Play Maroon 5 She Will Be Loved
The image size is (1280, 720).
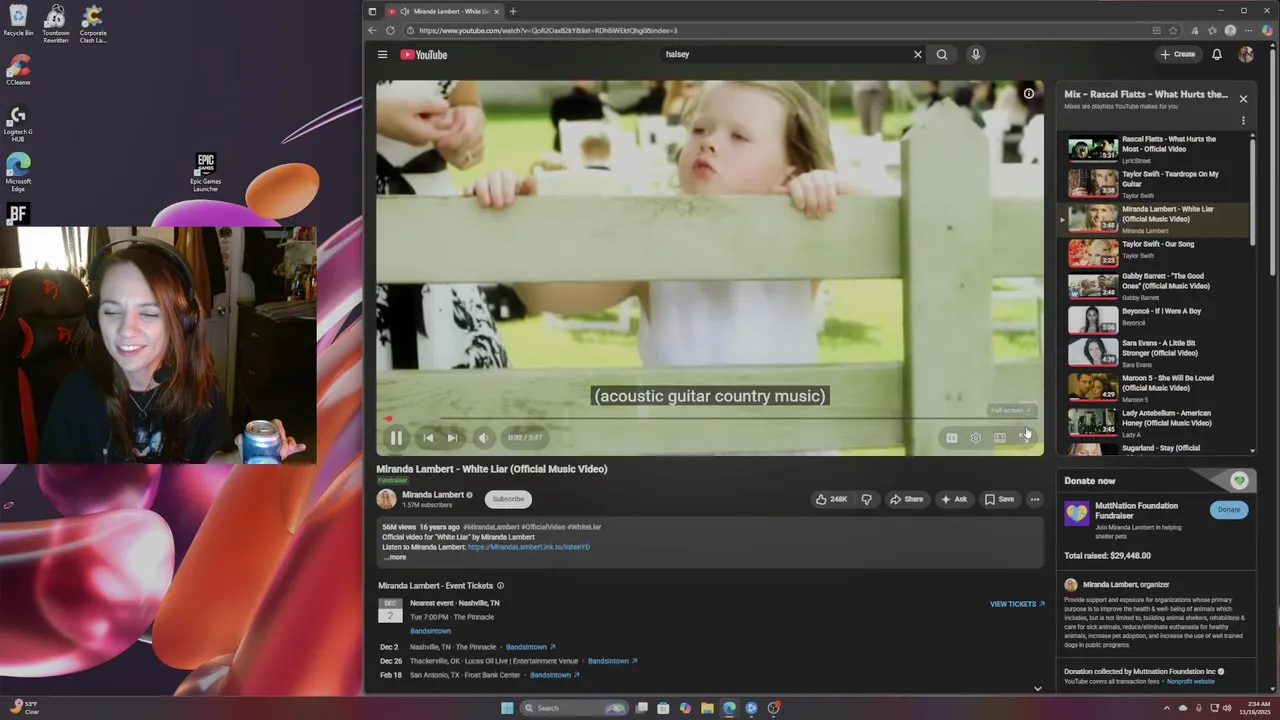[1154, 387]
